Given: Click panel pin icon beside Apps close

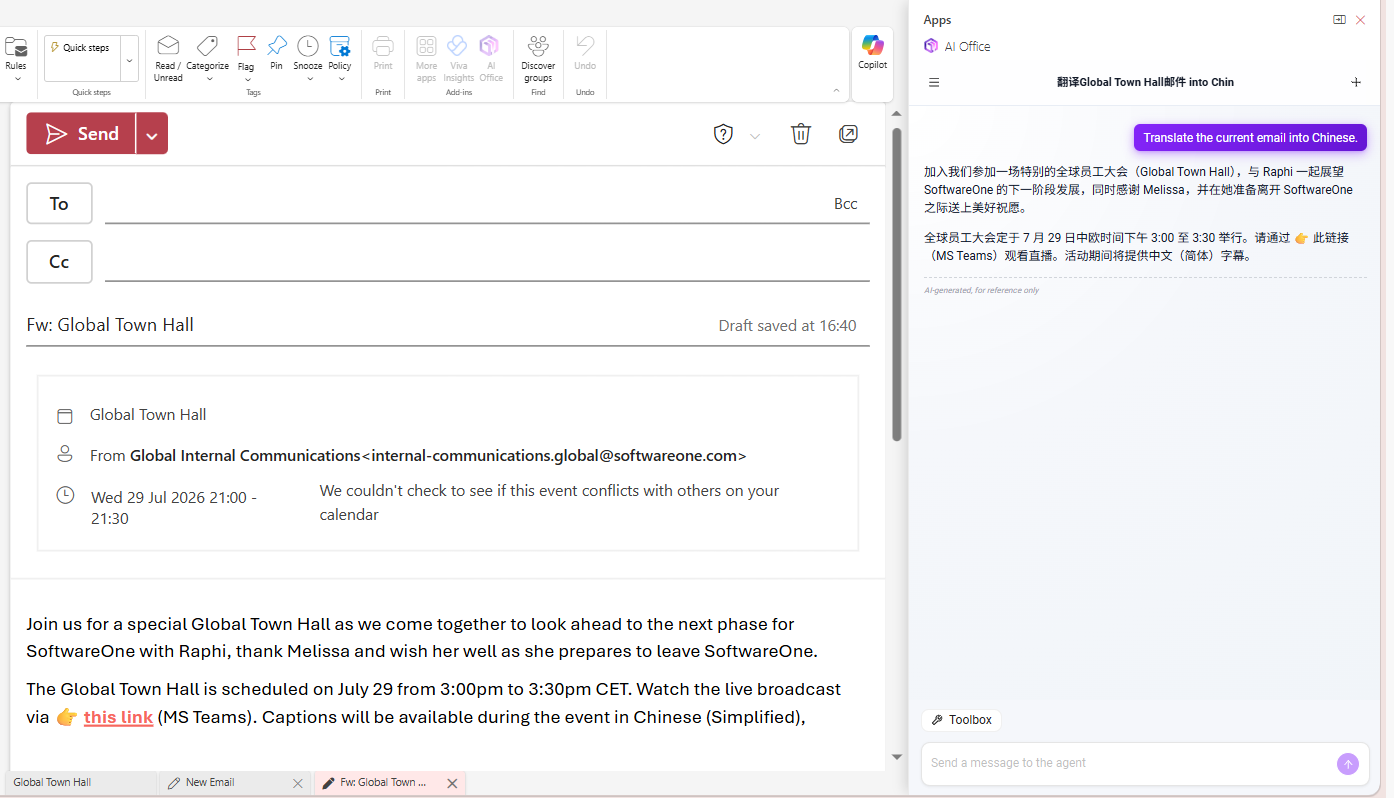Looking at the screenshot, I should coord(1339,20).
